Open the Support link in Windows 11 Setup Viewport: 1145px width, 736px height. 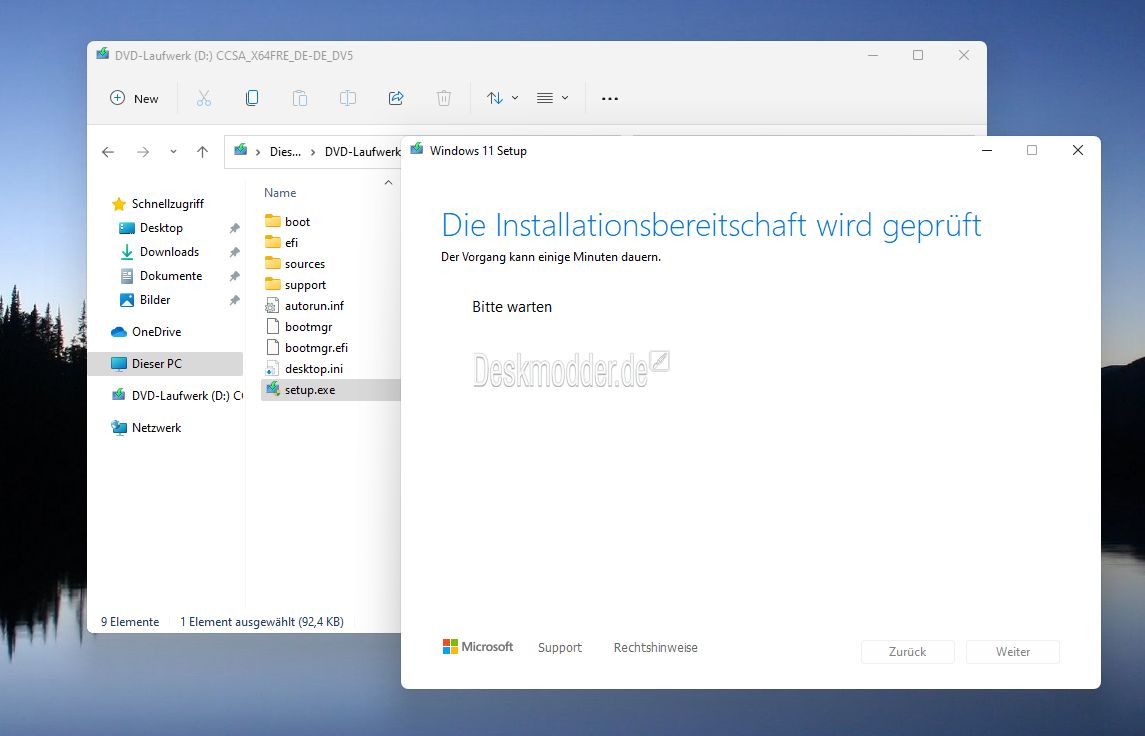tap(560, 648)
